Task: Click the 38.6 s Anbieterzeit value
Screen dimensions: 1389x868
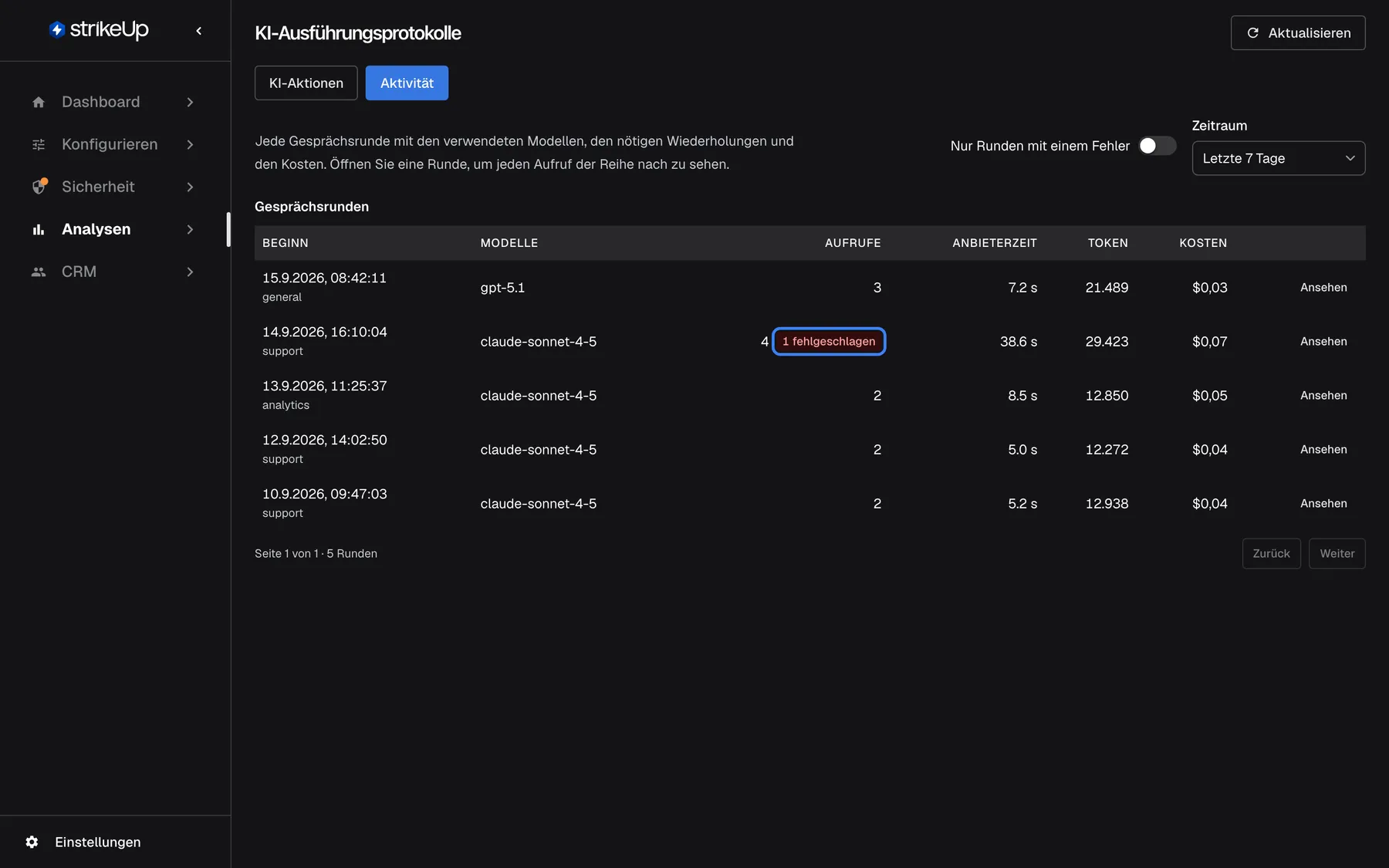Action: point(1019,341)
